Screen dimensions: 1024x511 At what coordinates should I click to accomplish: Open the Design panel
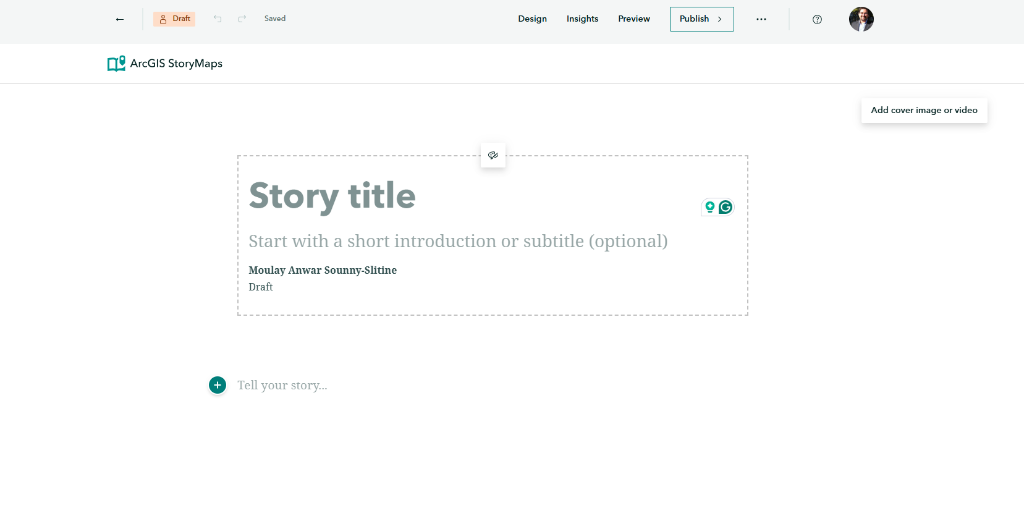[532, 19]
